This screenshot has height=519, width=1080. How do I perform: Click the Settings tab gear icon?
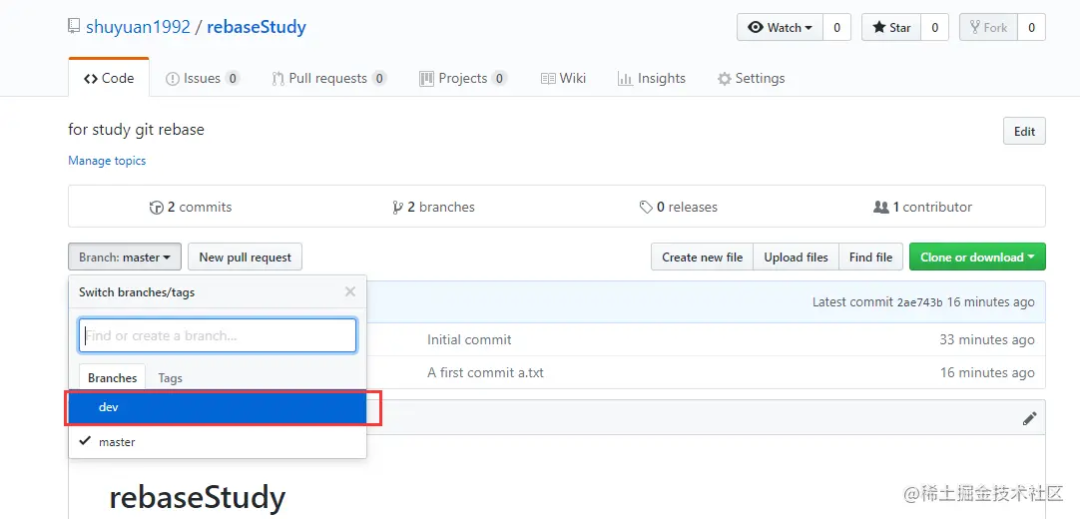(x=724, y=79)
